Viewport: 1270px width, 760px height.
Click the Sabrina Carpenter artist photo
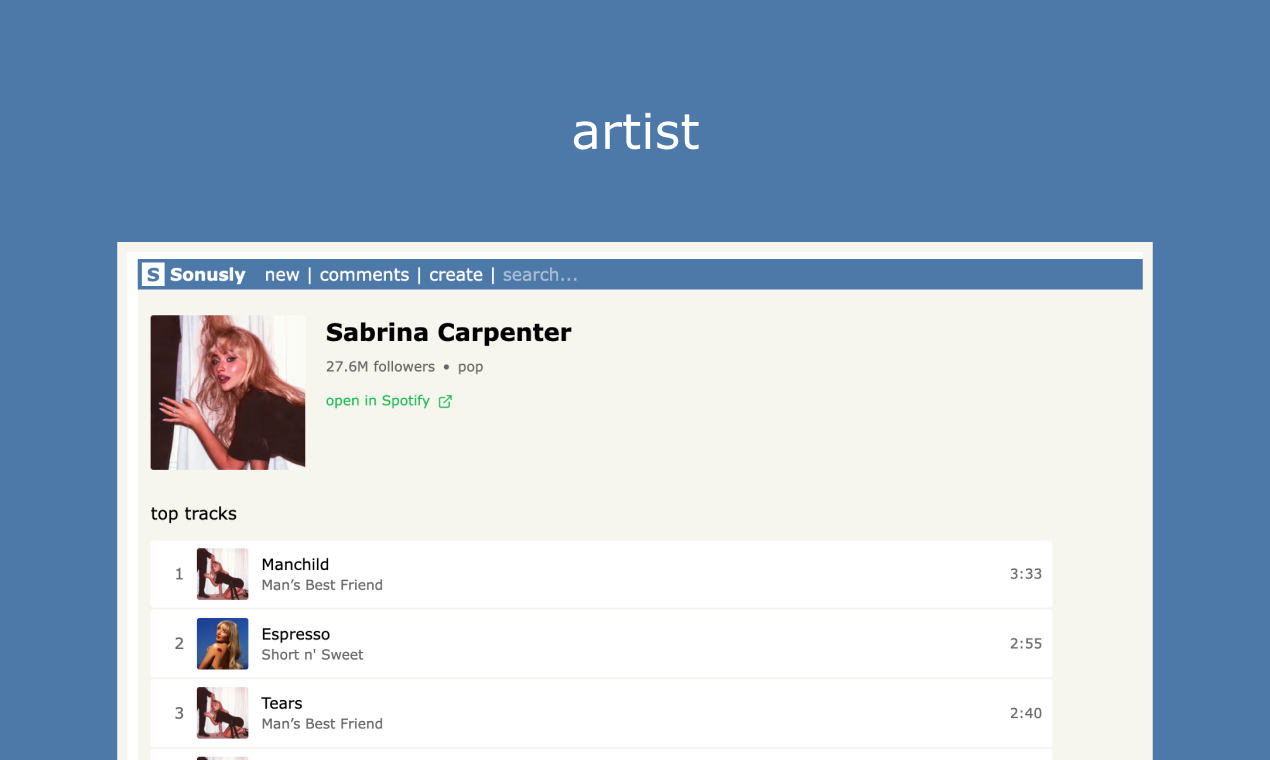pos(227,391)
